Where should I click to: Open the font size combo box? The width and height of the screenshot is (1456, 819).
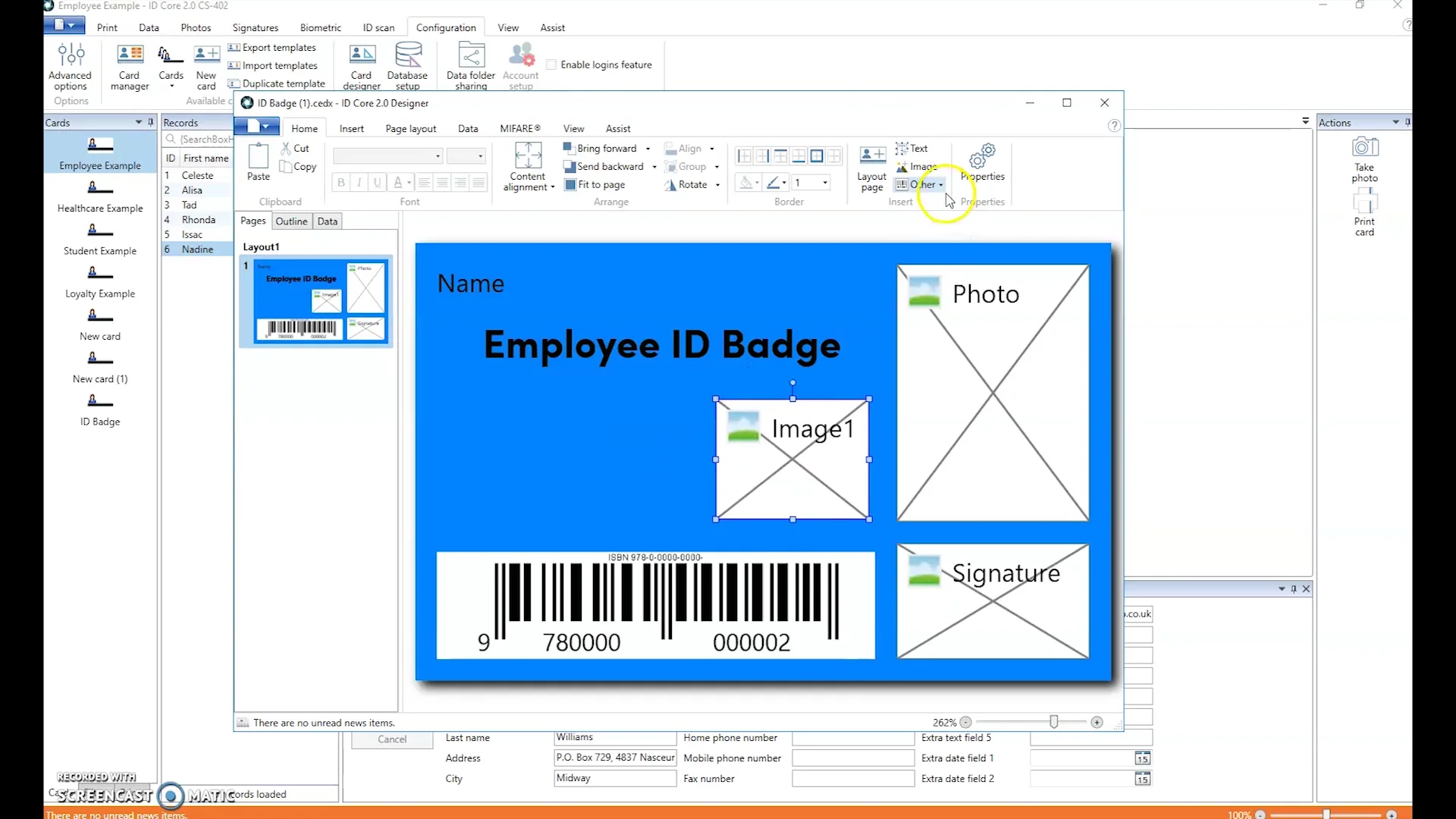click(x=466, y=156)
